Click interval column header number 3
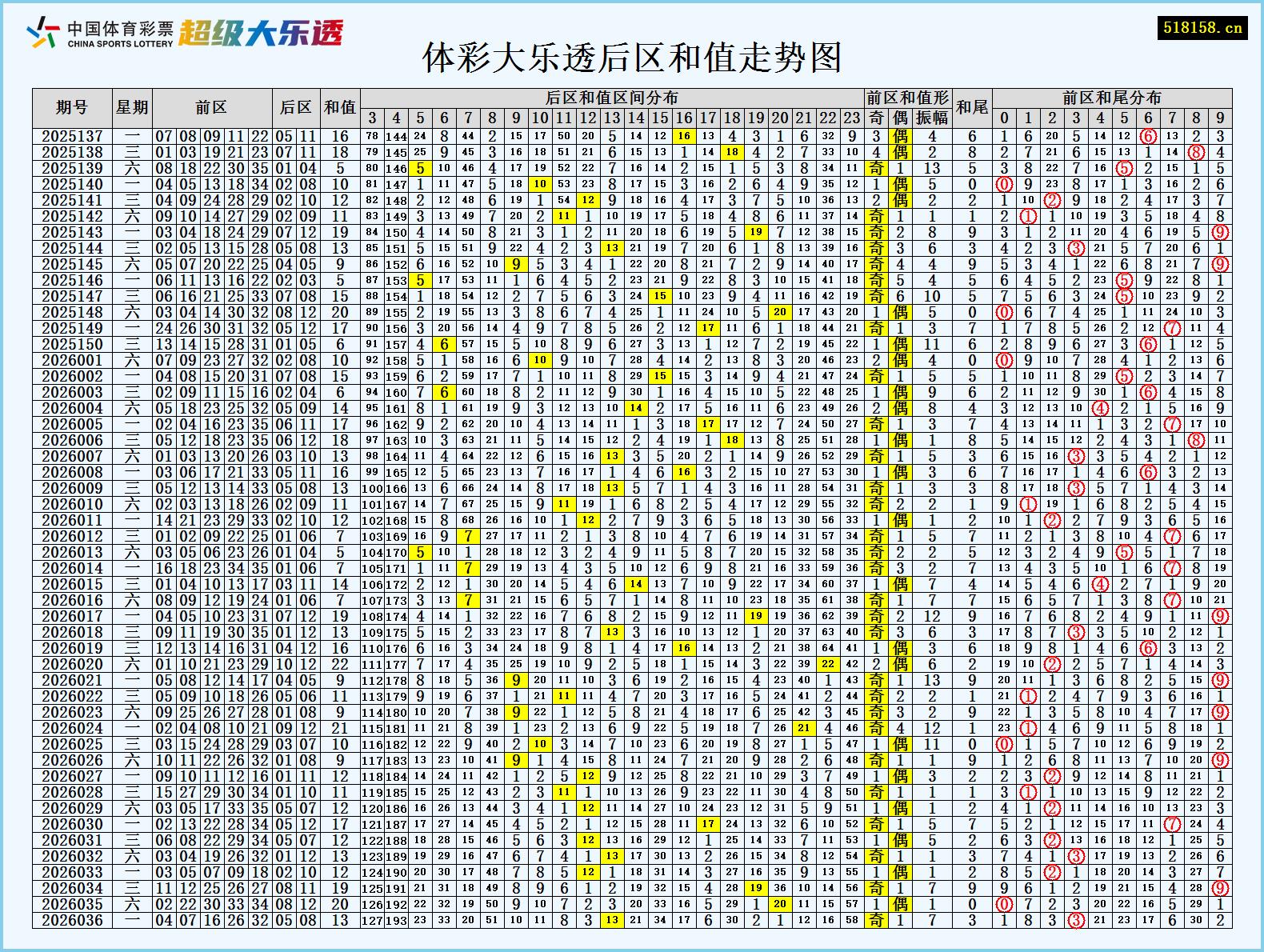The image size is (1264, 952). tap(372, 118)
